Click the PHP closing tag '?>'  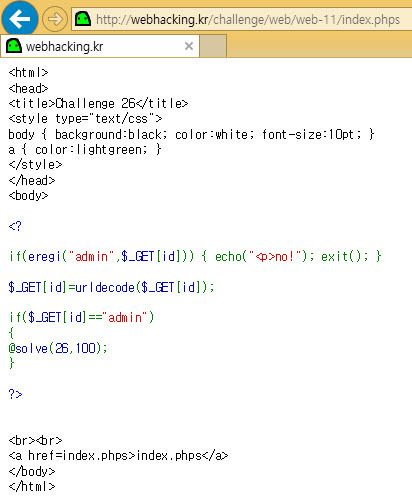pos(15,394)
